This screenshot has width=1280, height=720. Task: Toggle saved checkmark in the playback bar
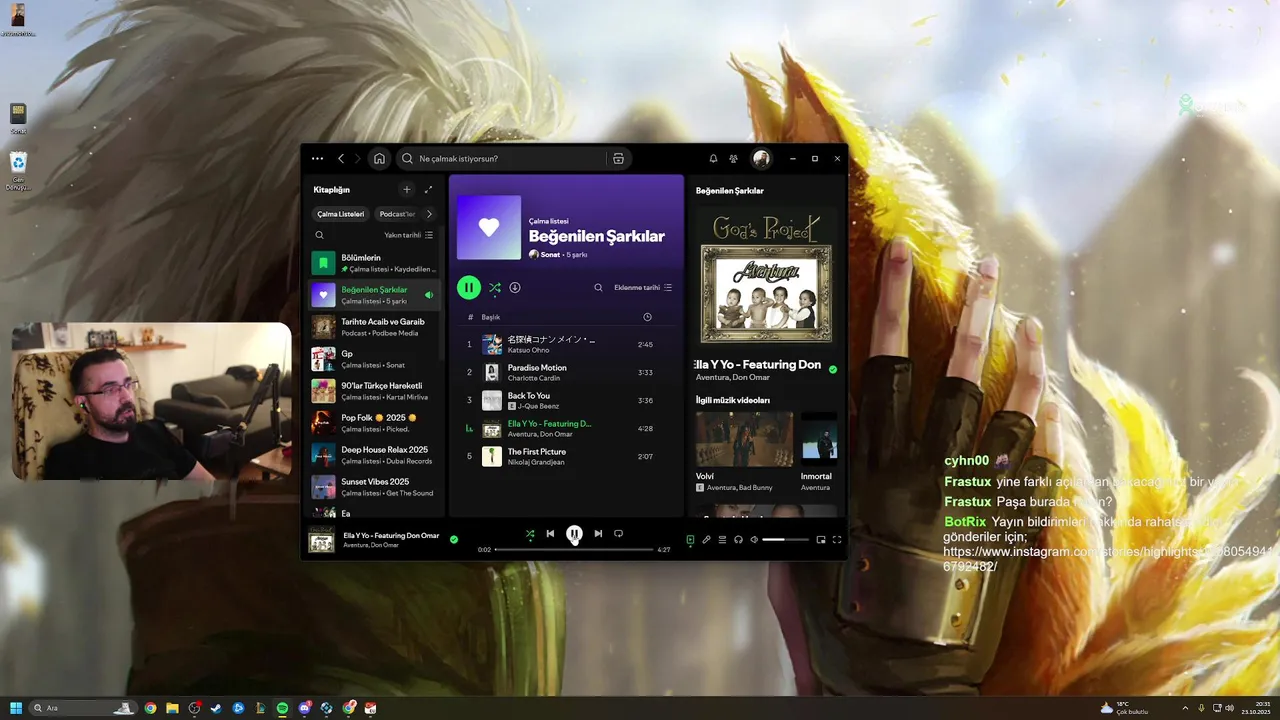coord(454,539)
